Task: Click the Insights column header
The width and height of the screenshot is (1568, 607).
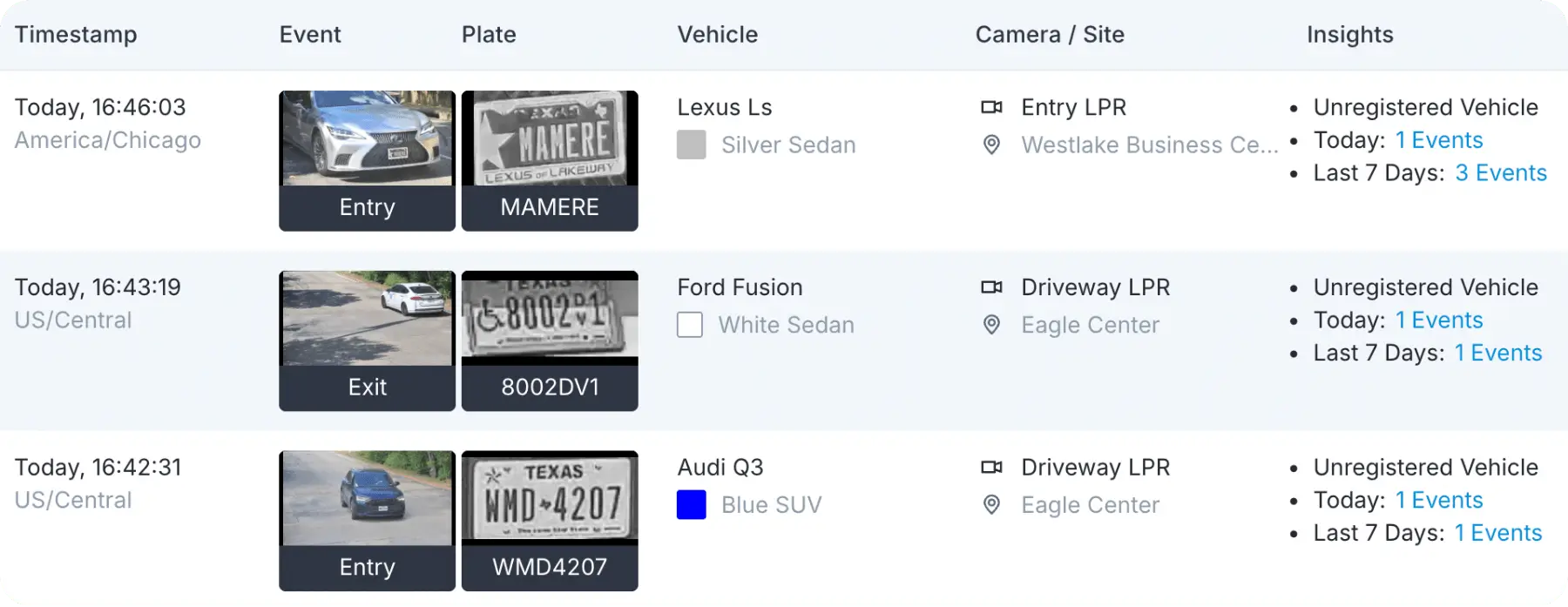Action: point(1349,35)
